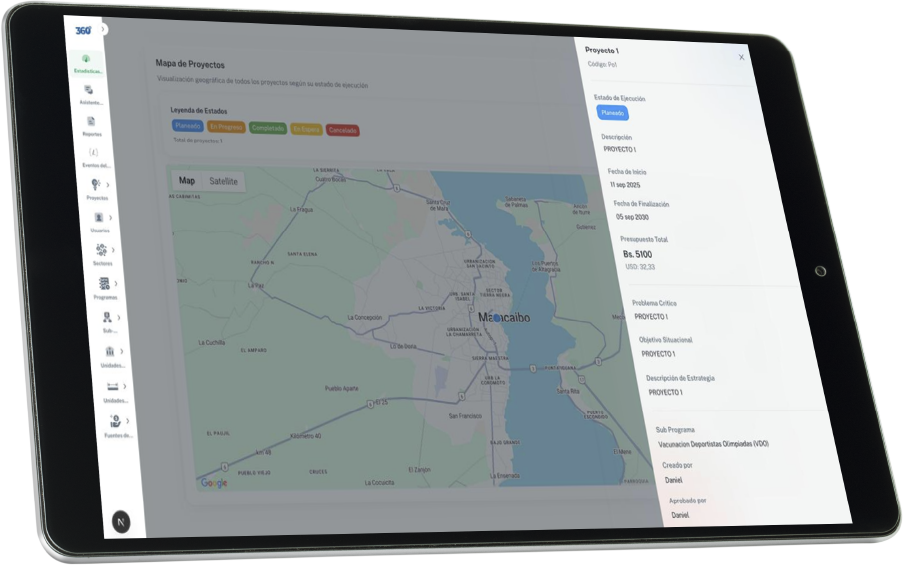Open the Eventos section icon
This screenshot has height=565, width=903.
[93, 152]
